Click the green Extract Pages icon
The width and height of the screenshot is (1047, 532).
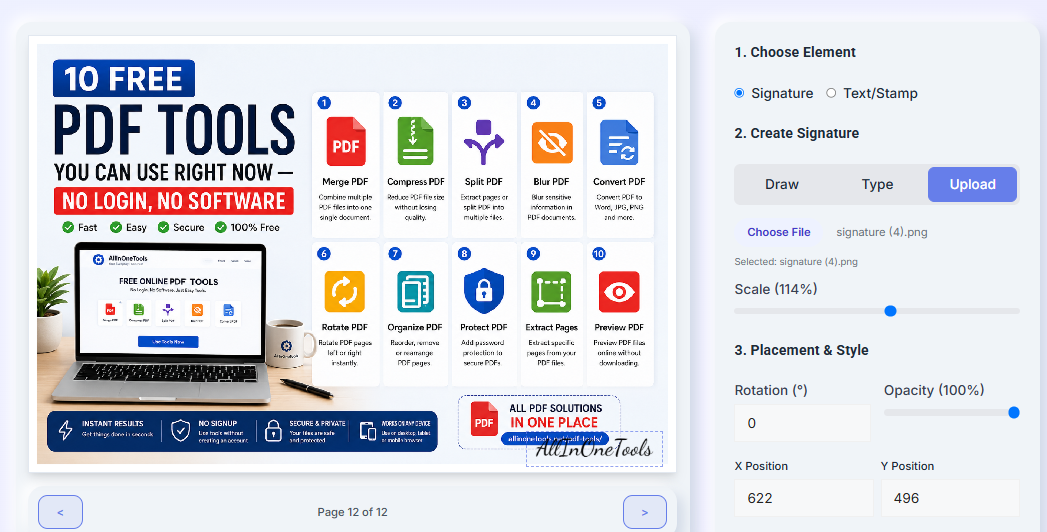tap(552, 292)
